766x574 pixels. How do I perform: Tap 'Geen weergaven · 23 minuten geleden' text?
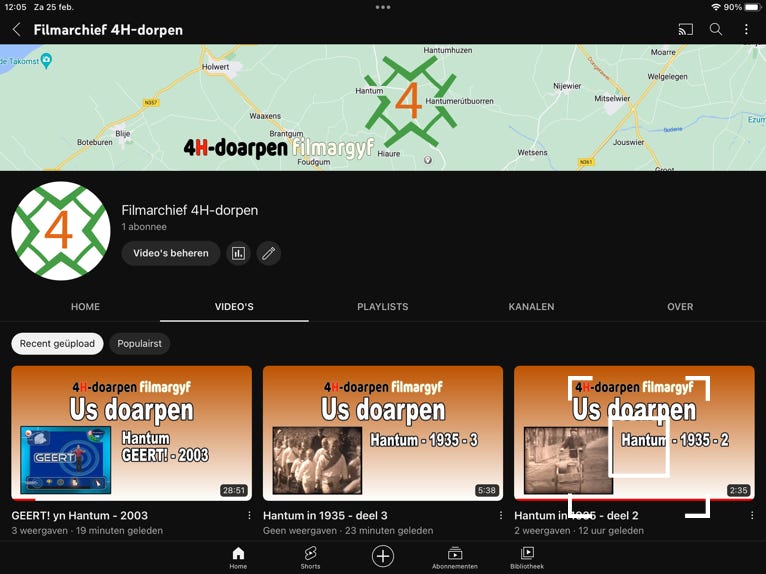pos(348,531)
